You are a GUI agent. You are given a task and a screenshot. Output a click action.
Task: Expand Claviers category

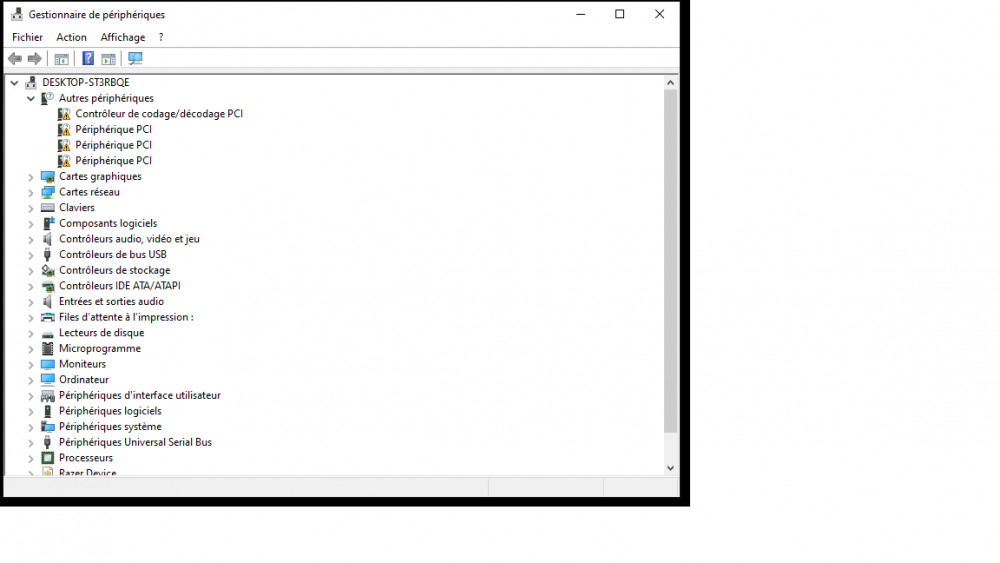pyautogui.click(x=31, y=208)
